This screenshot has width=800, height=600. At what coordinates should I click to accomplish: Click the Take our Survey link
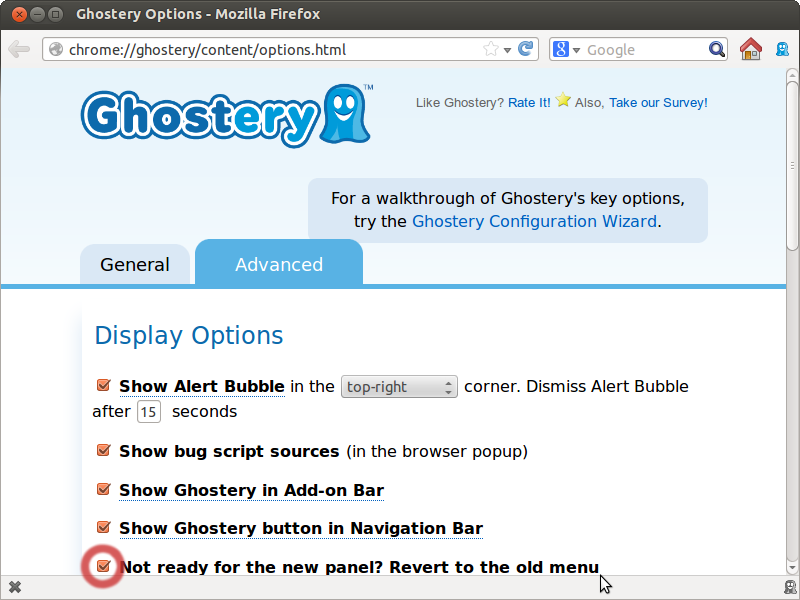[x=658, y=102]
